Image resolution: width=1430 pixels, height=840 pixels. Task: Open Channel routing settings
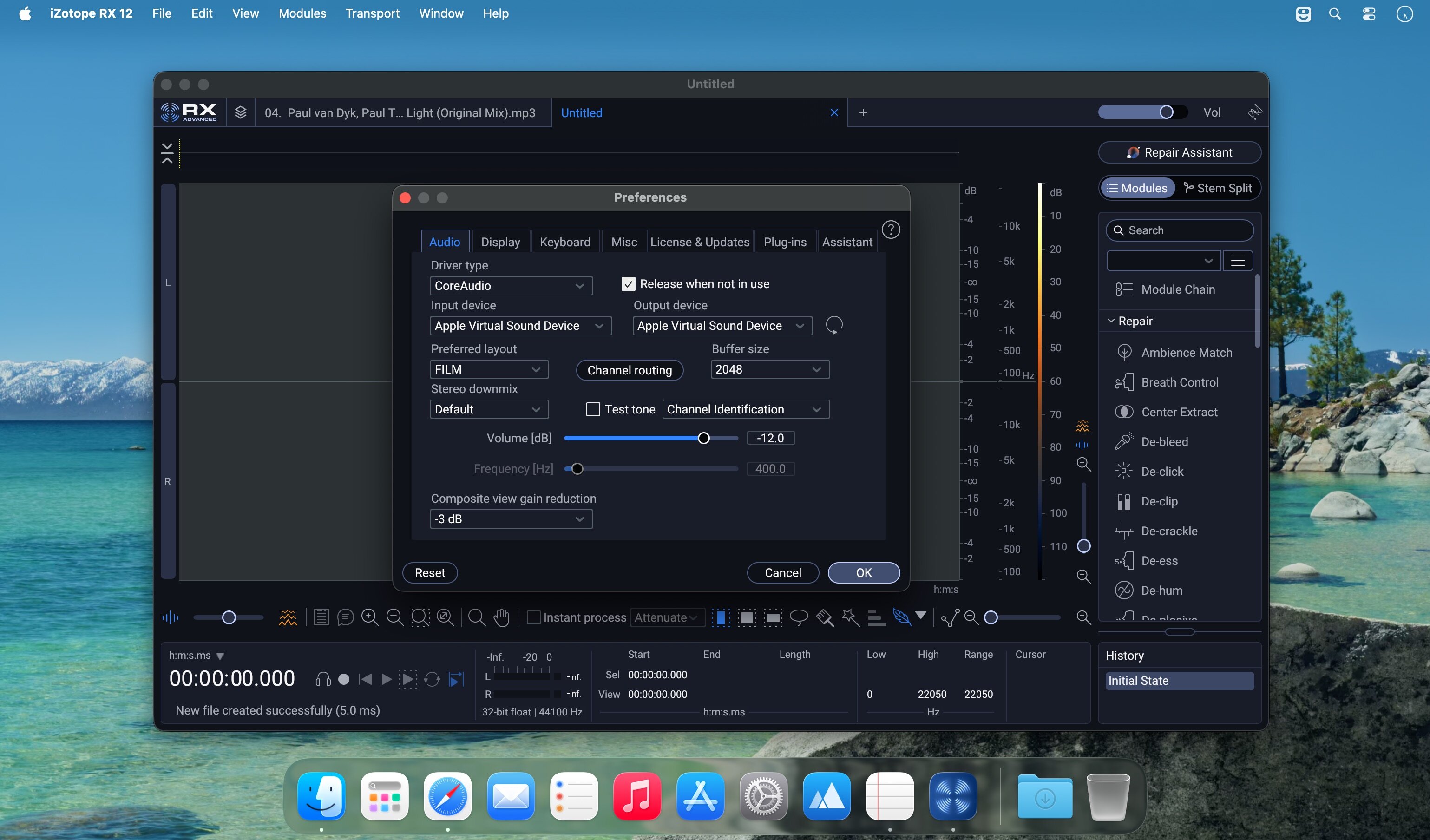coord(630,370)
